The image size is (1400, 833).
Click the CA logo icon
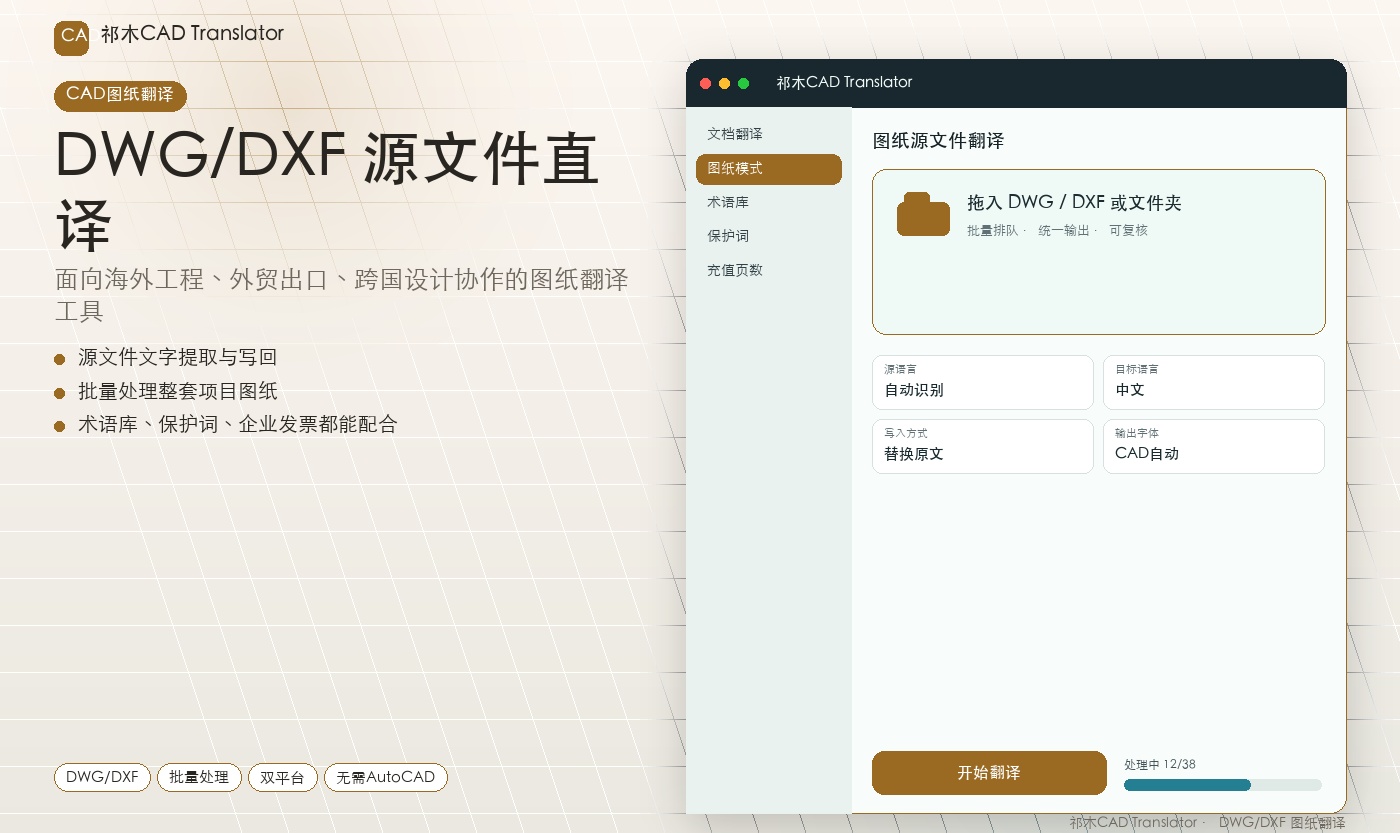pyautogui.click(x=72, y=37)
